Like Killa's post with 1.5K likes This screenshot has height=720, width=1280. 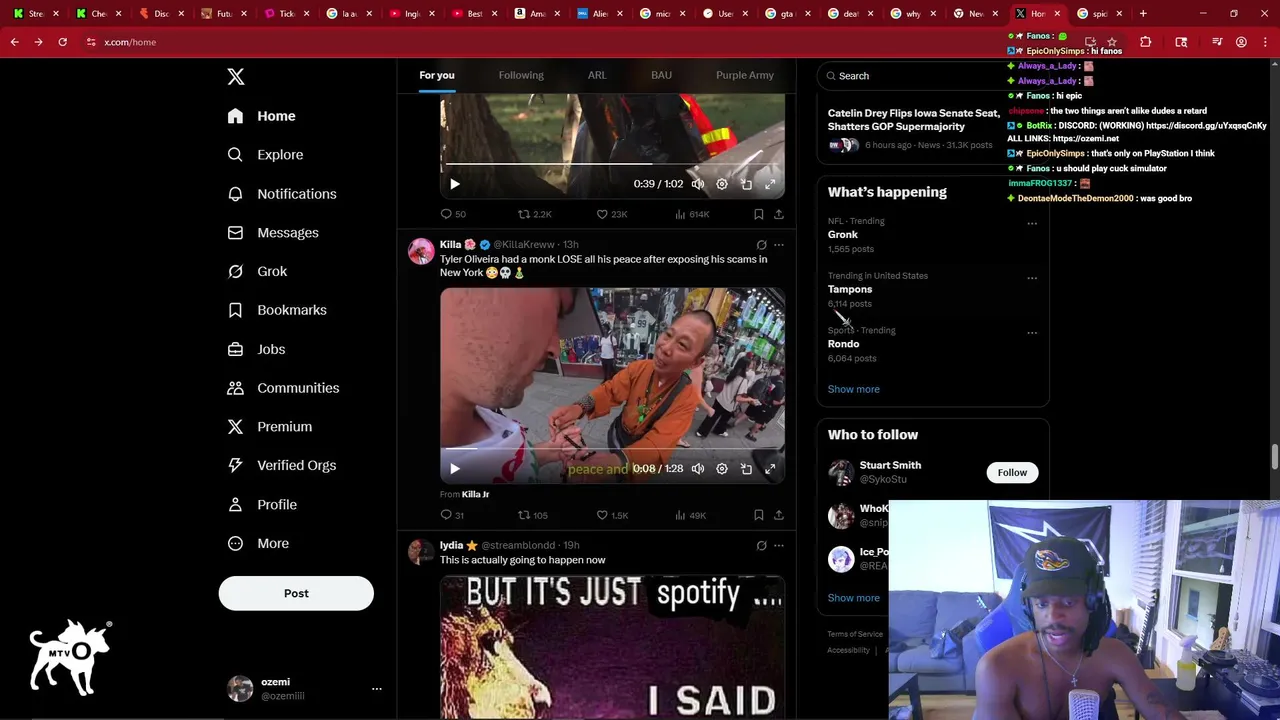tap(611, 515)
